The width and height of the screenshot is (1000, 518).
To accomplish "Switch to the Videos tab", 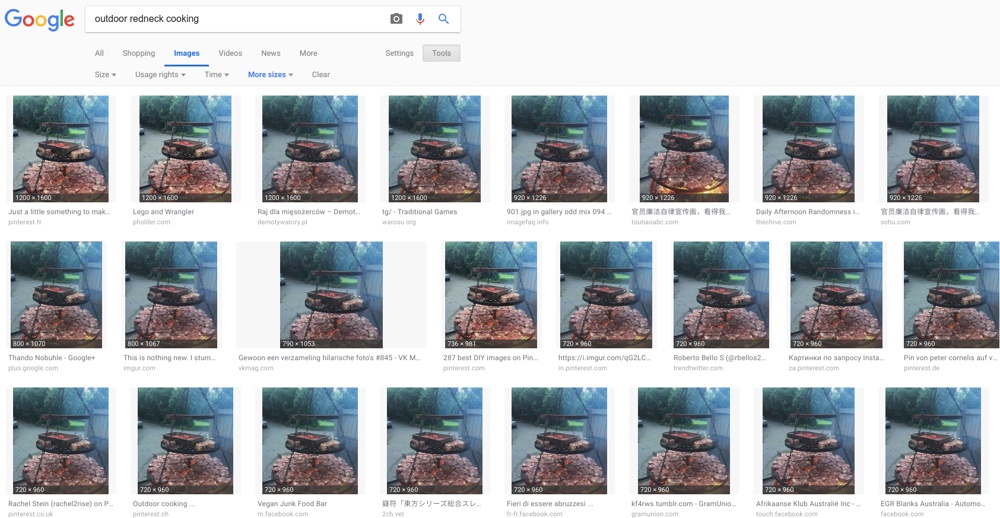I will (230, 53).
